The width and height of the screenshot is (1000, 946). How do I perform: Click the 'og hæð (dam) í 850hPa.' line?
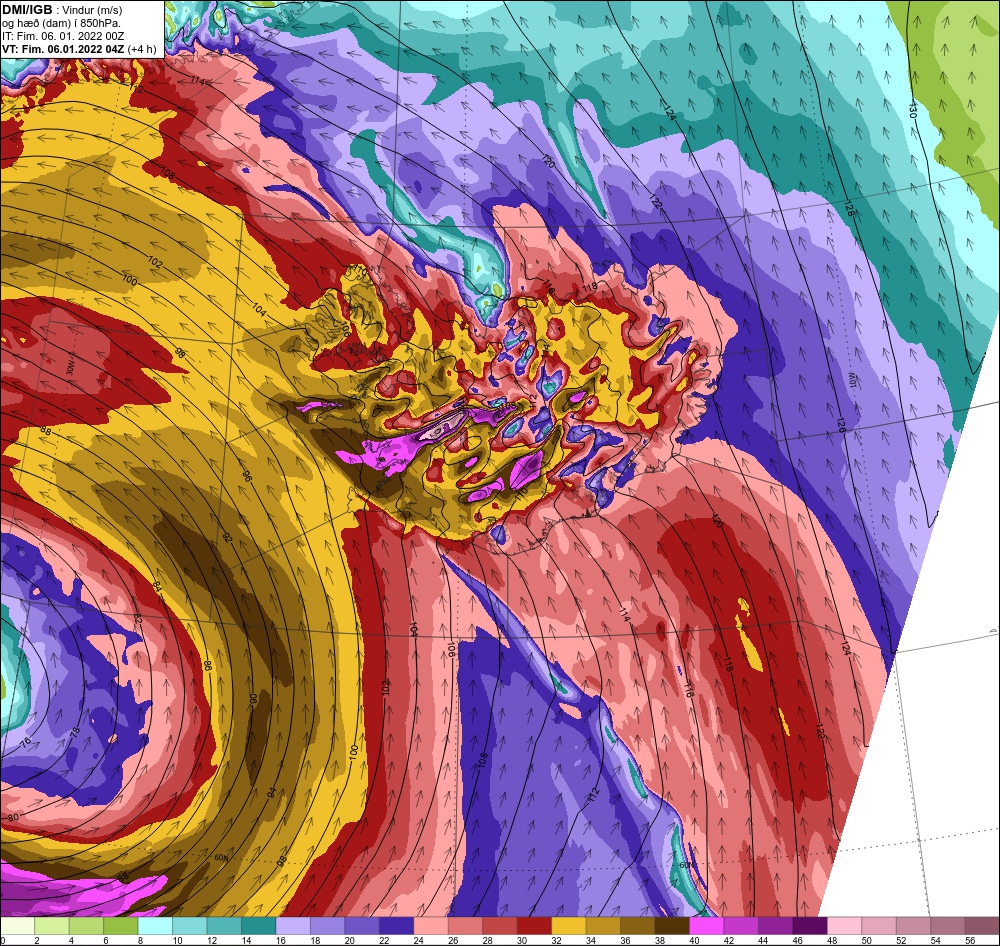[61, 24]
